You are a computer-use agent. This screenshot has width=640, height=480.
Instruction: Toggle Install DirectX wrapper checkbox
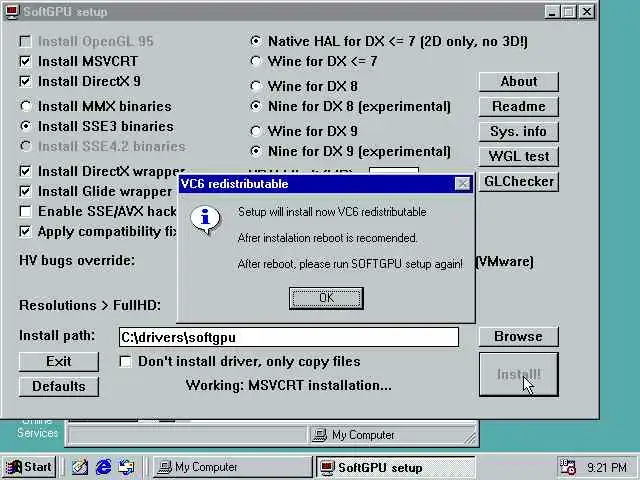(25, 171)
